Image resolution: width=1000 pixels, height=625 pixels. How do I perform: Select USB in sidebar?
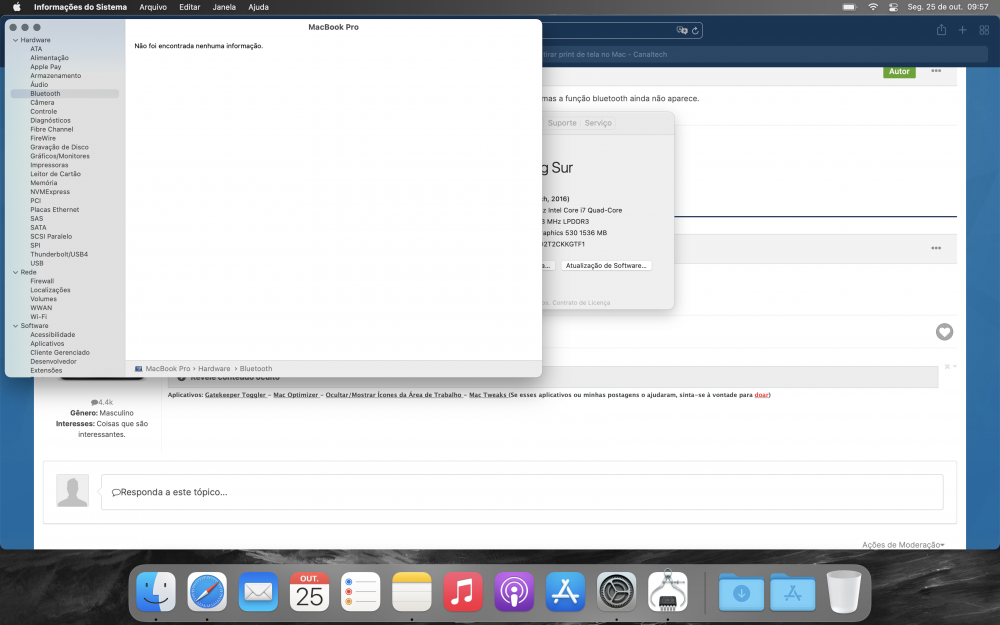pos(37,263)
